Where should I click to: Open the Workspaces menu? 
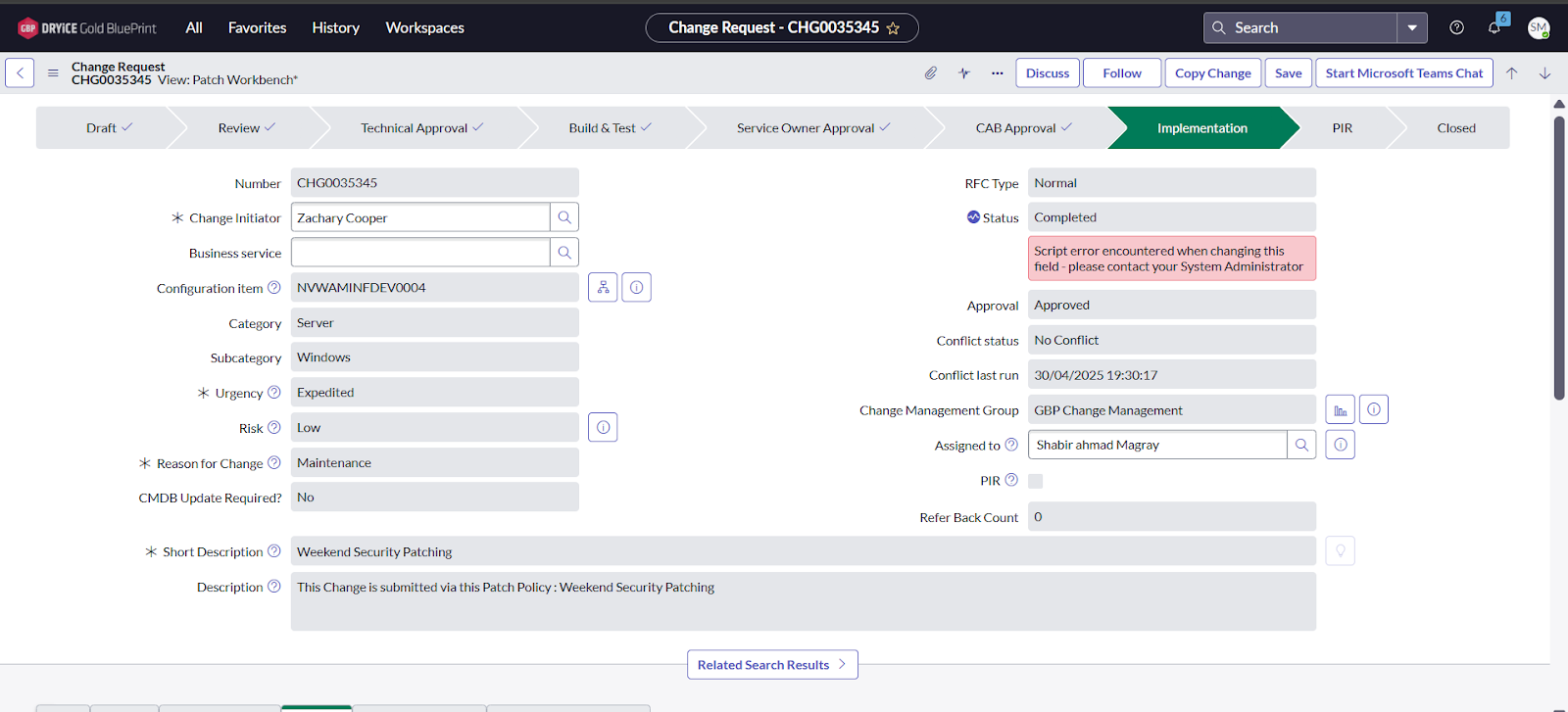click(425, 27)
